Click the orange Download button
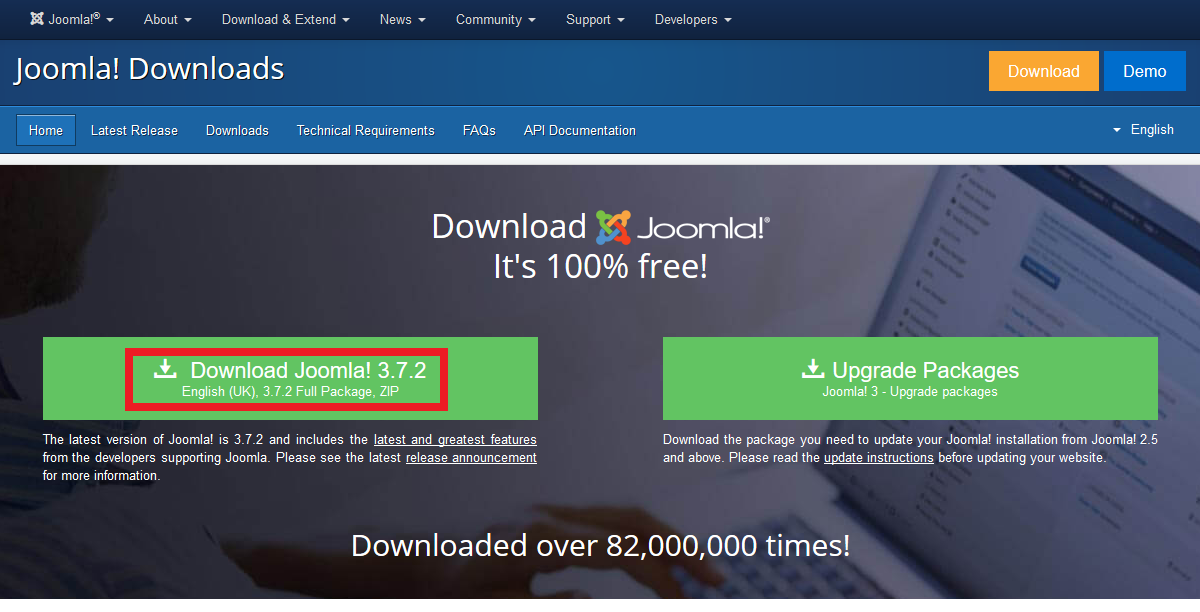 click(1044, 71)
